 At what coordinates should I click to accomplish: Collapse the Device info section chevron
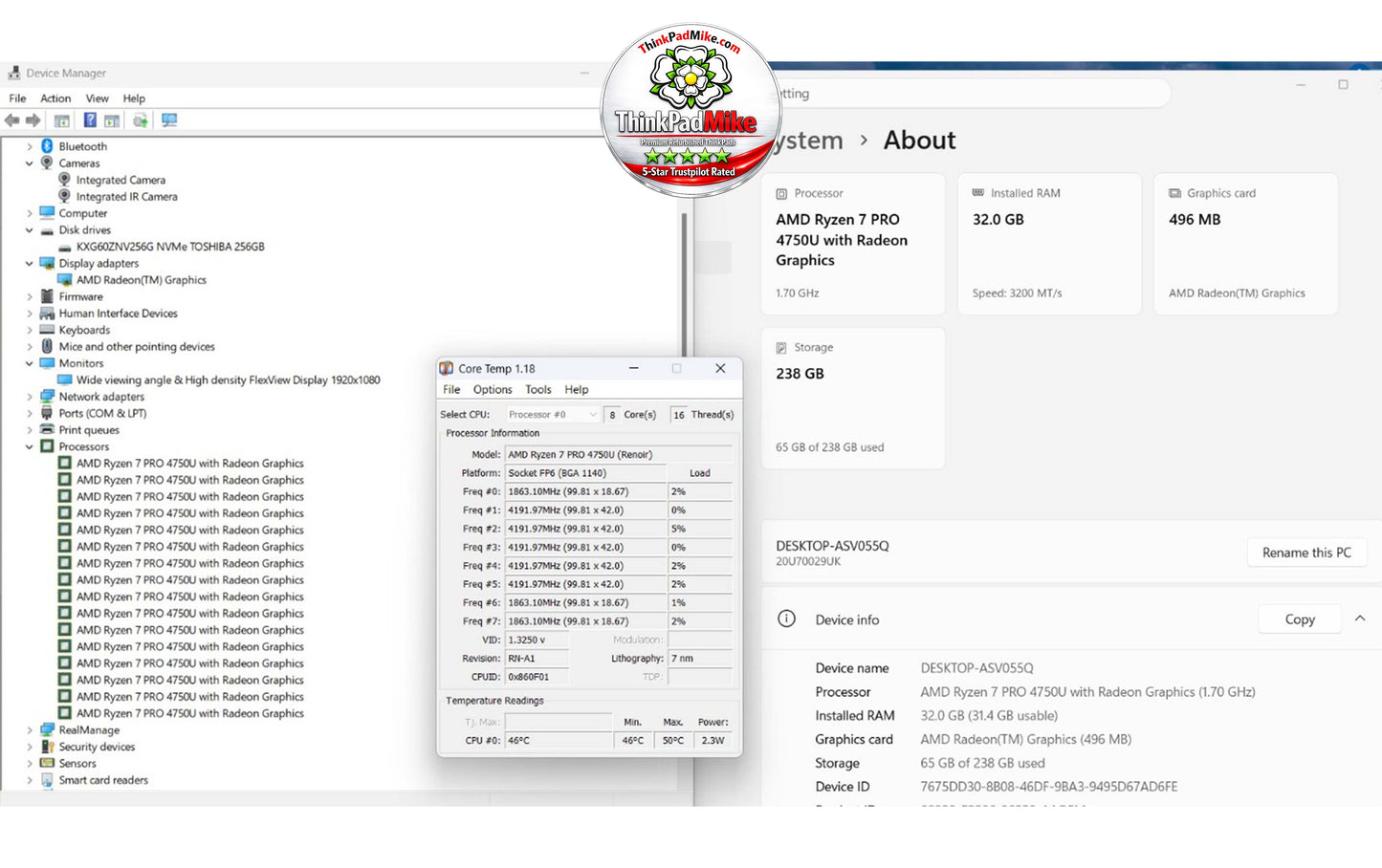[1360, 618]
